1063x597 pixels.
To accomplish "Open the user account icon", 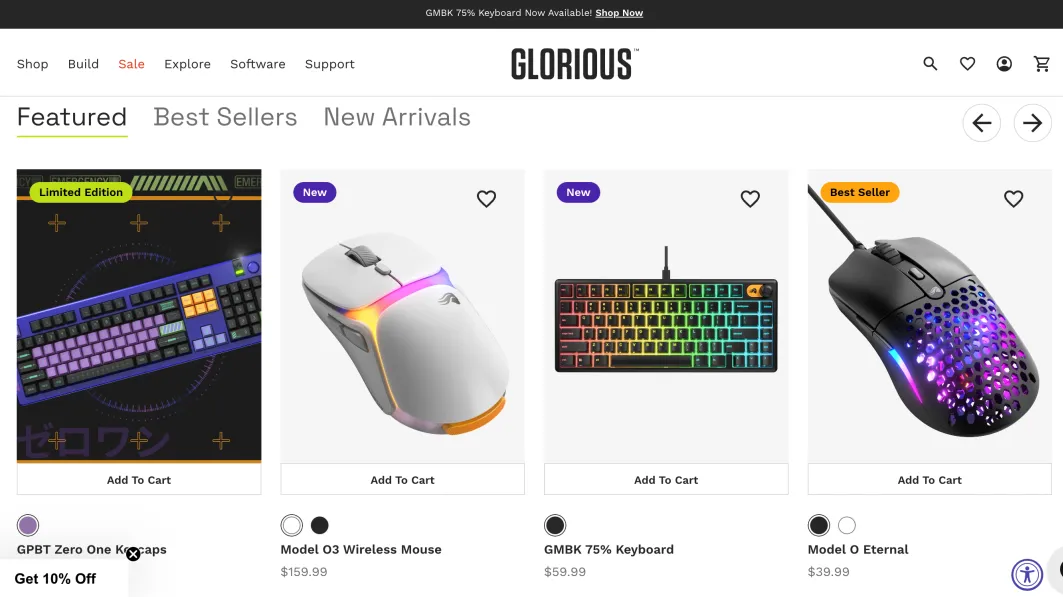I will (1004, 64).
